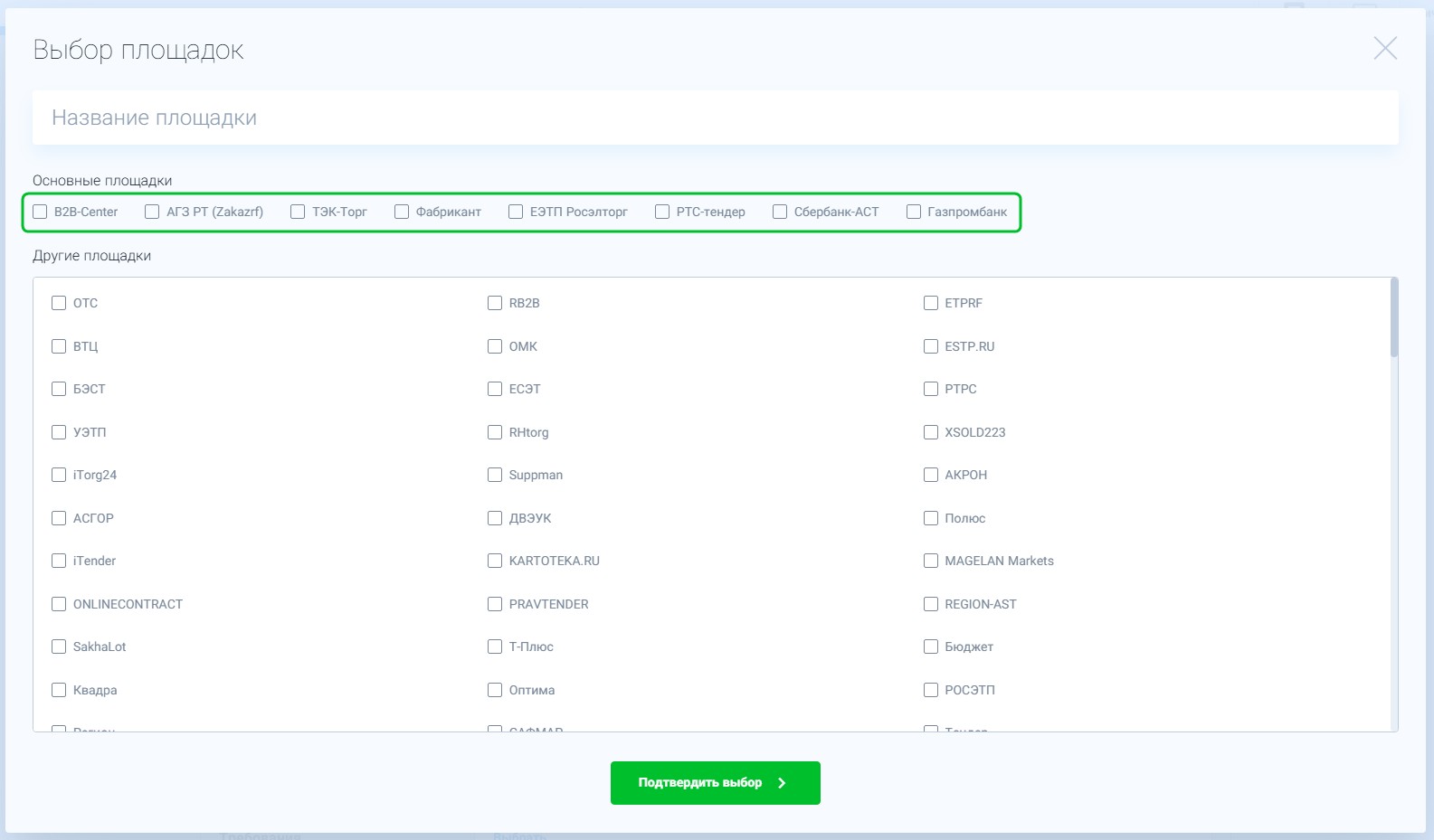Select the ТЭК-Торг platform checkbox
The height and width of the screenshot is (840, 1434).
[298, 212]
